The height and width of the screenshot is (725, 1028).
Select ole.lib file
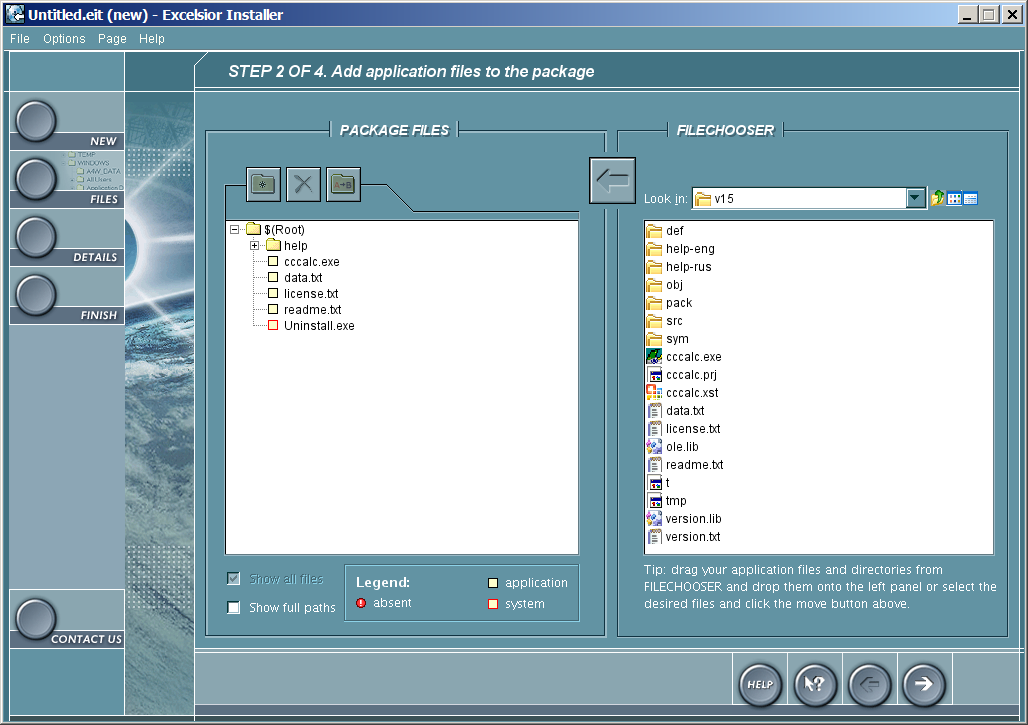(x=673, y=446)
